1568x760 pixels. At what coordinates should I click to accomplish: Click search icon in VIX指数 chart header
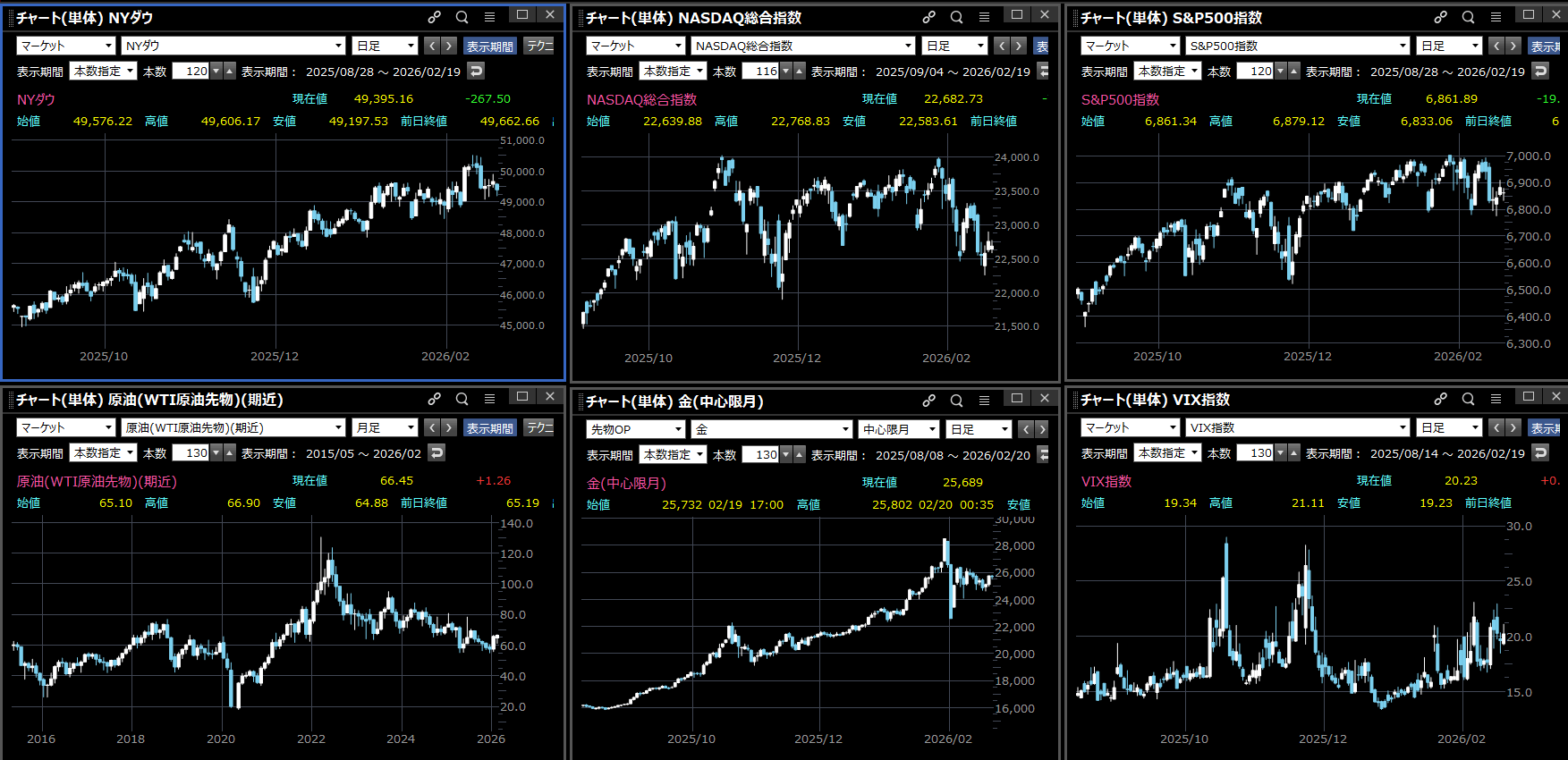pos(1468,399)
